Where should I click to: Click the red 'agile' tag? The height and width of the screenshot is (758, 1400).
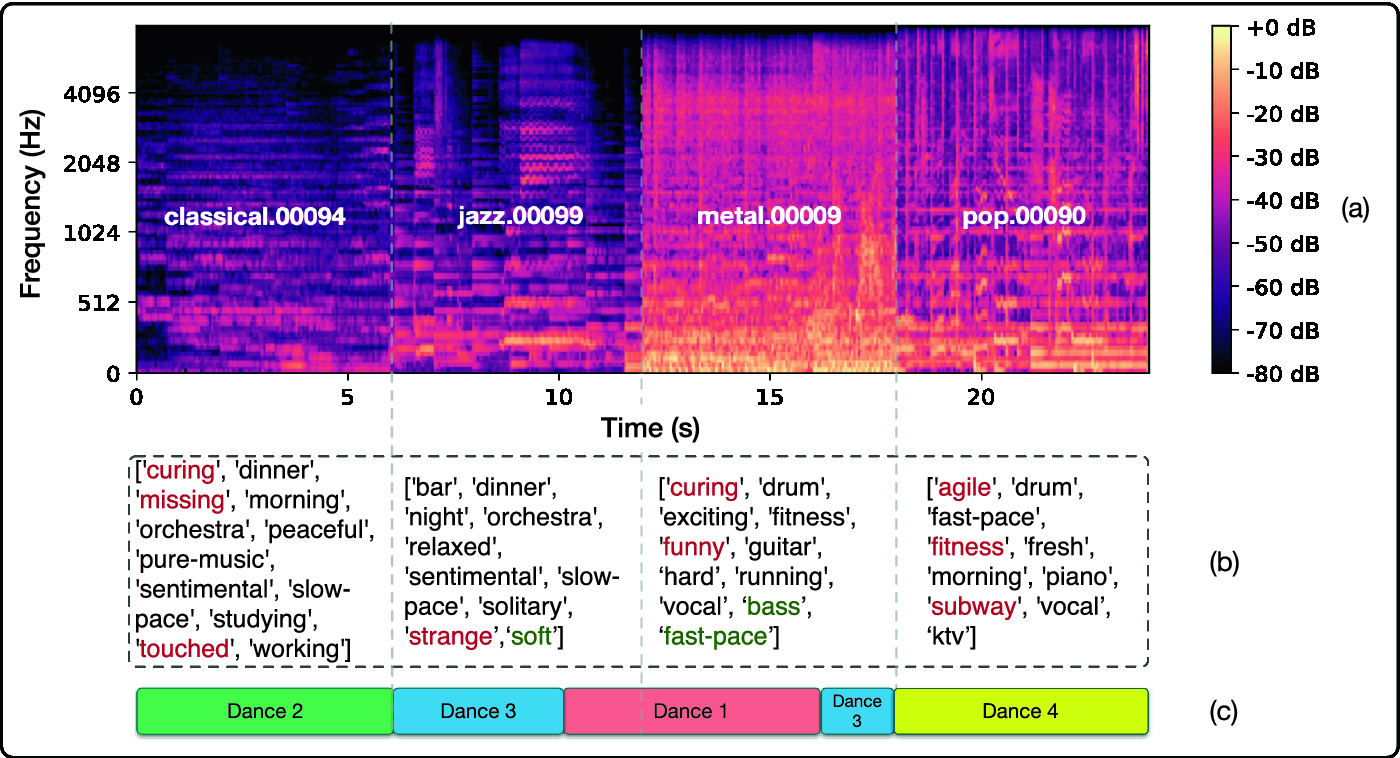pyautogui.click(x=964, y=488)
